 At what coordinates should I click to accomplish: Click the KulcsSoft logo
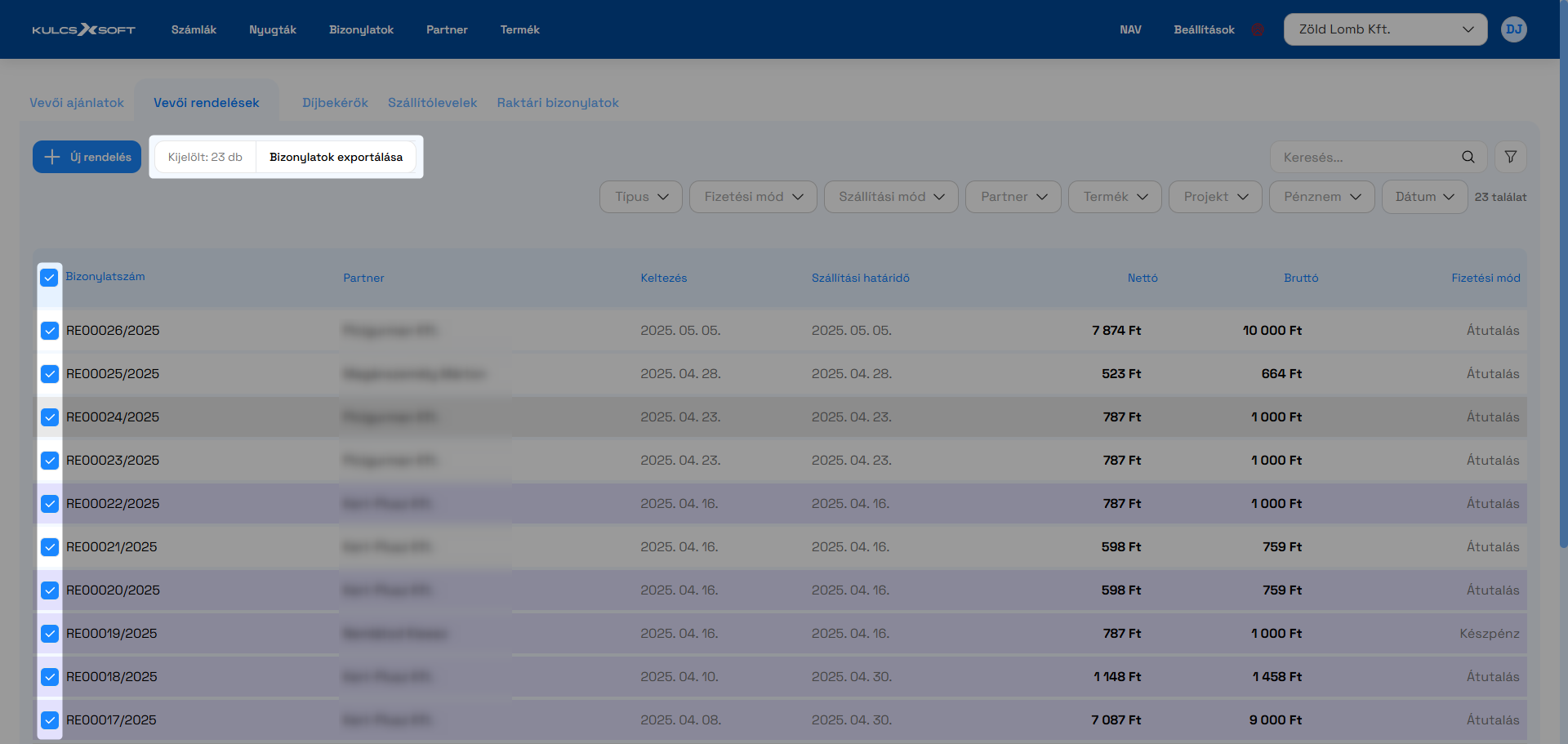pyautogui.click(x=83, y=29)
